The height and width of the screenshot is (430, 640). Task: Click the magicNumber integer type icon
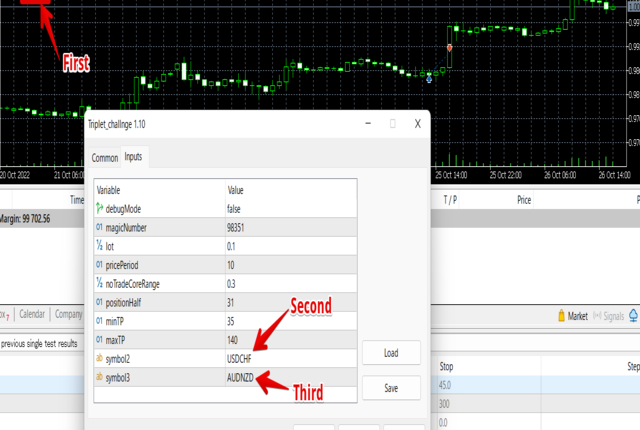coord(99,227)
